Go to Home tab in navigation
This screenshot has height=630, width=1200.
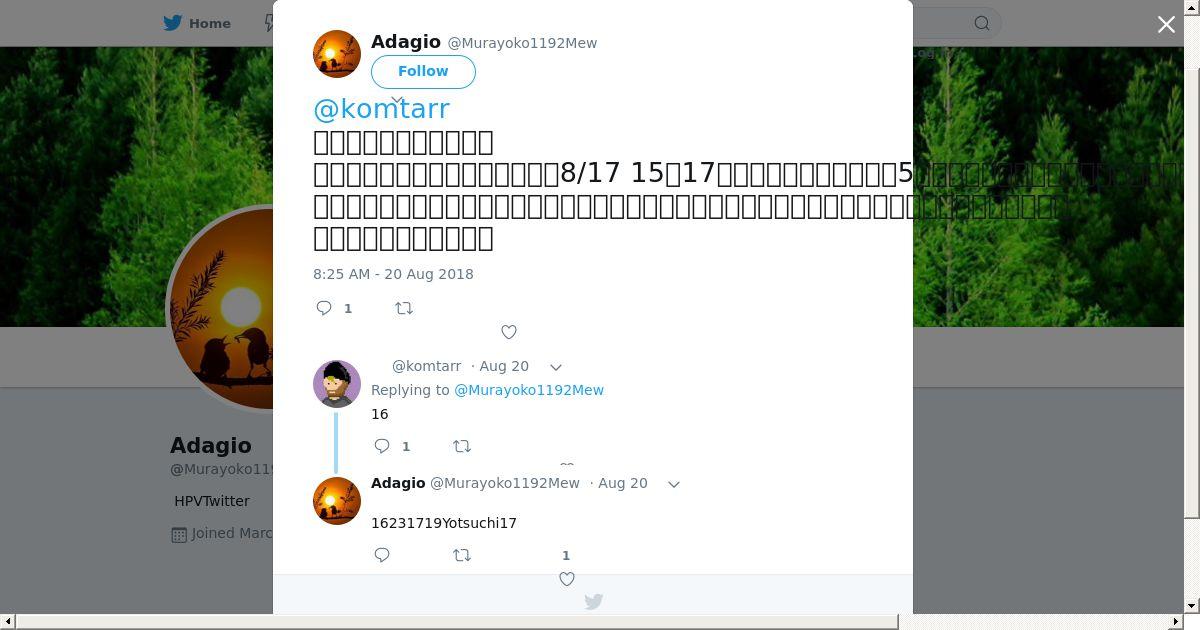pos(197,23)
